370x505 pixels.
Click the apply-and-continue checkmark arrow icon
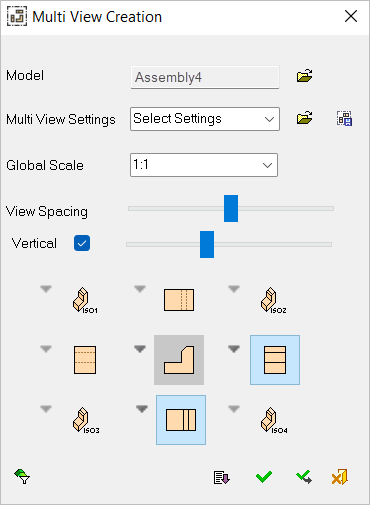[x=304, y=477]
